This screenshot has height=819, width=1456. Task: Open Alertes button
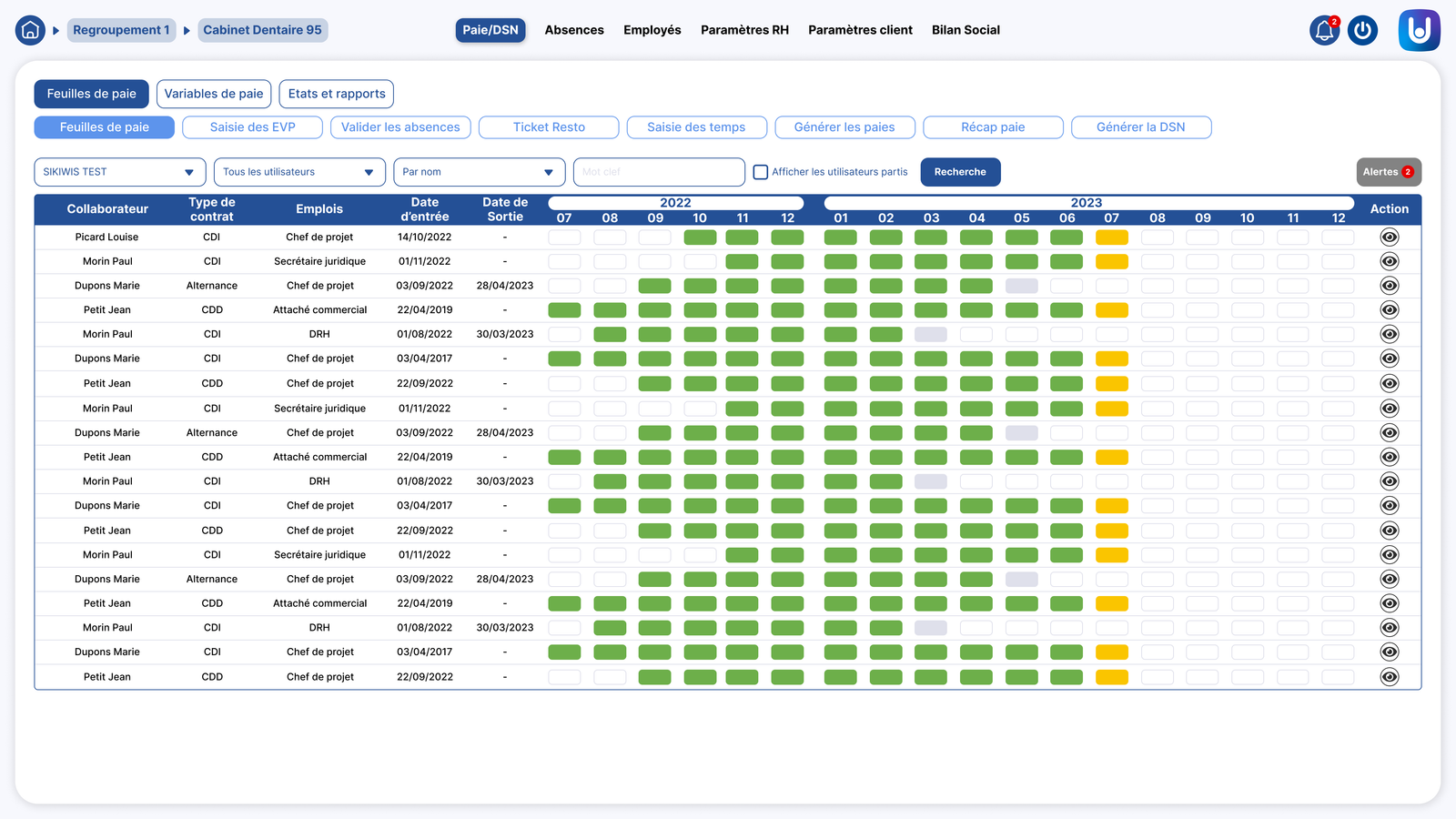pos(1389,172)
